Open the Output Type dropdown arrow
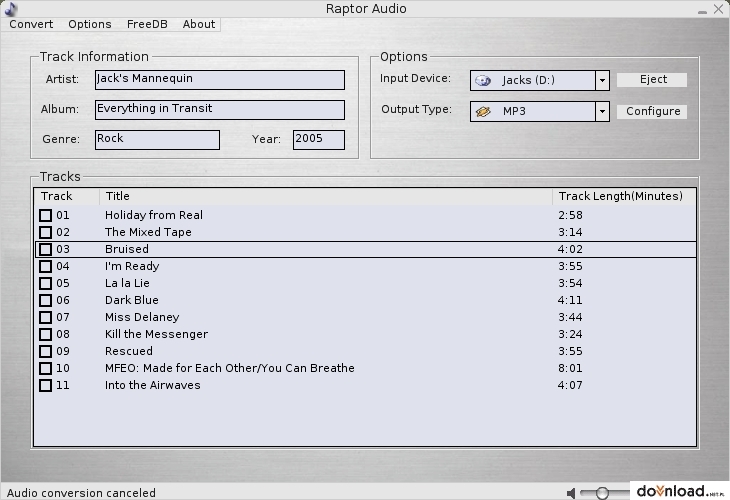Viewport: 730px width, 500px height. pyautogui.click(x=602, y=112)
